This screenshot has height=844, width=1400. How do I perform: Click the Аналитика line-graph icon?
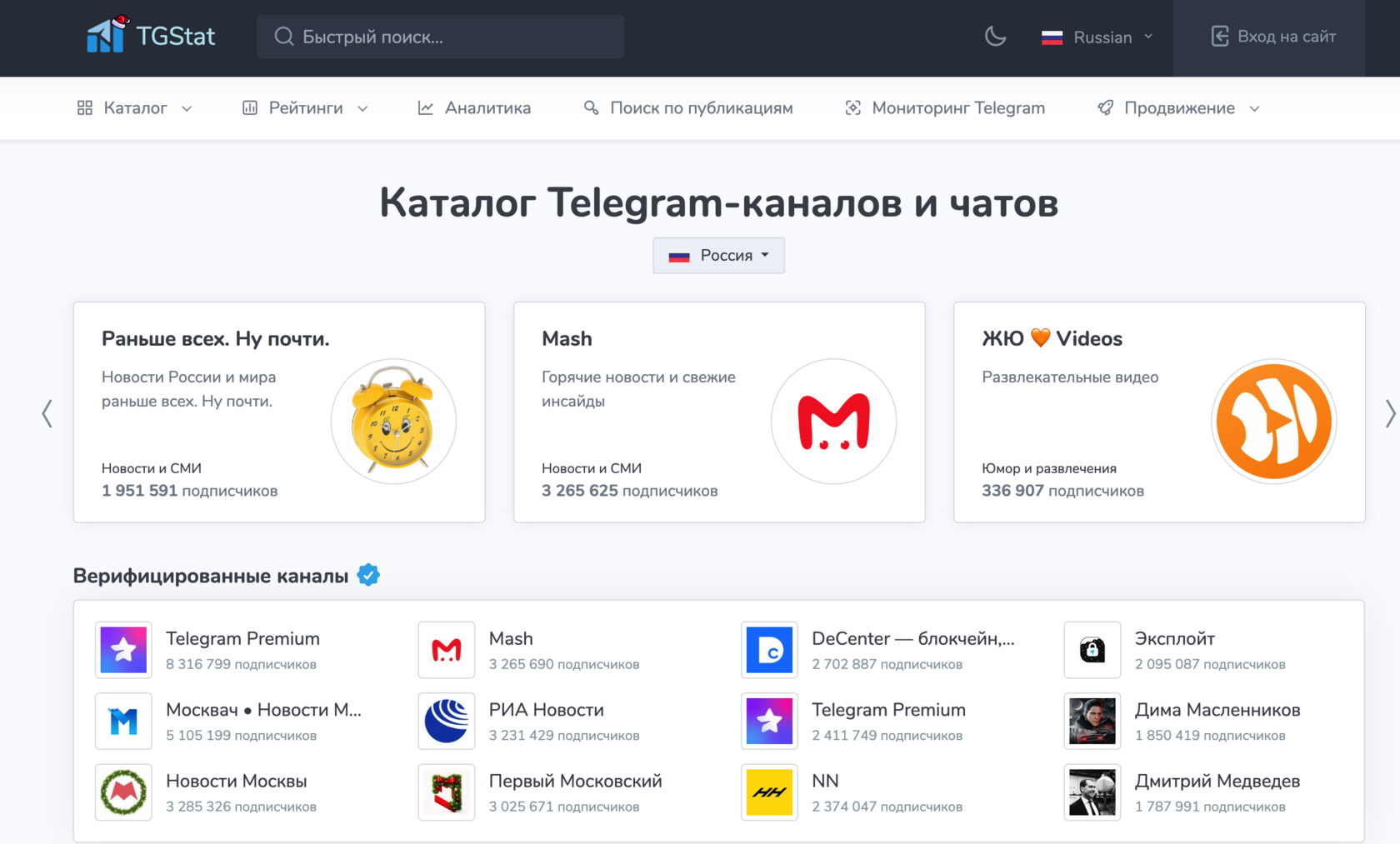point(426,107)
